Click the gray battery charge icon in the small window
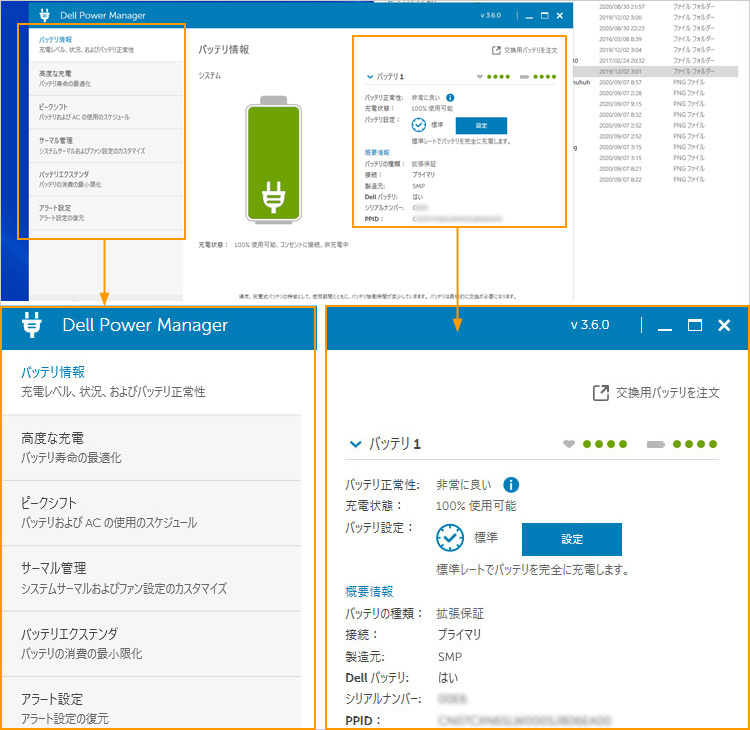The height and width of the screenshot is (730, 750). 524,77
